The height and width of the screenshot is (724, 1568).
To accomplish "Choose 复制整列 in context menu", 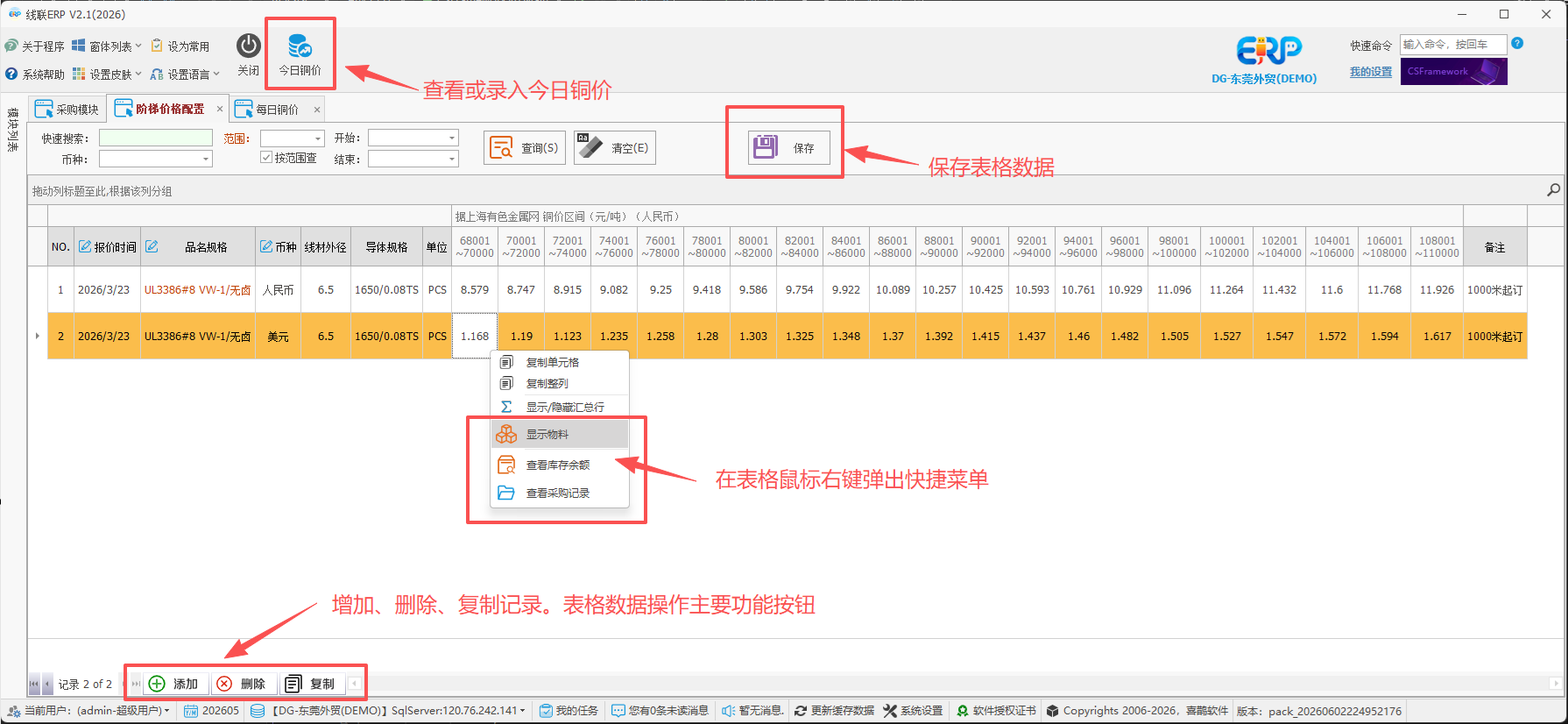I will point(560,383).
